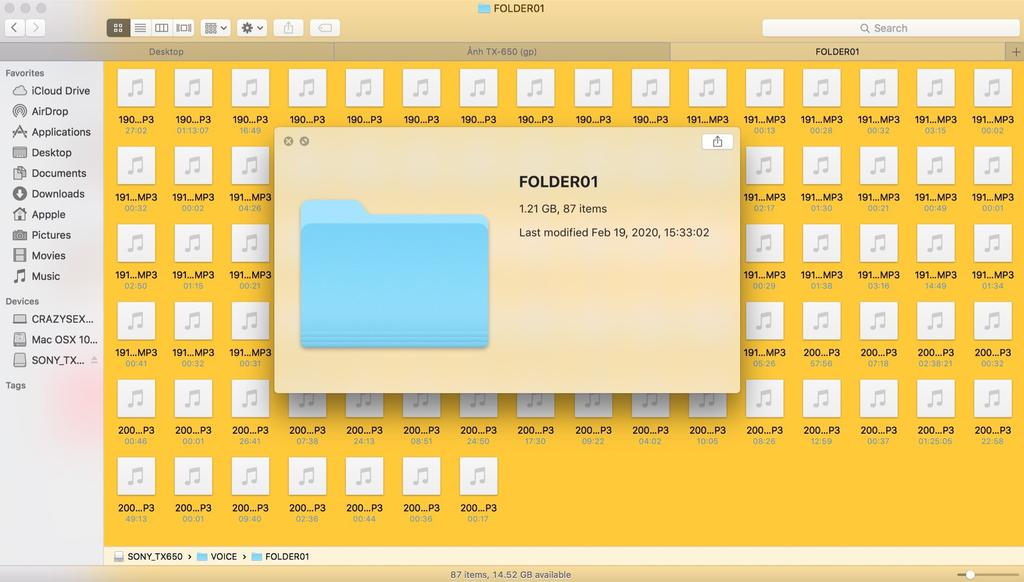Go back with the Finder back arrow
1024x582 pixels.
point(15,27)
